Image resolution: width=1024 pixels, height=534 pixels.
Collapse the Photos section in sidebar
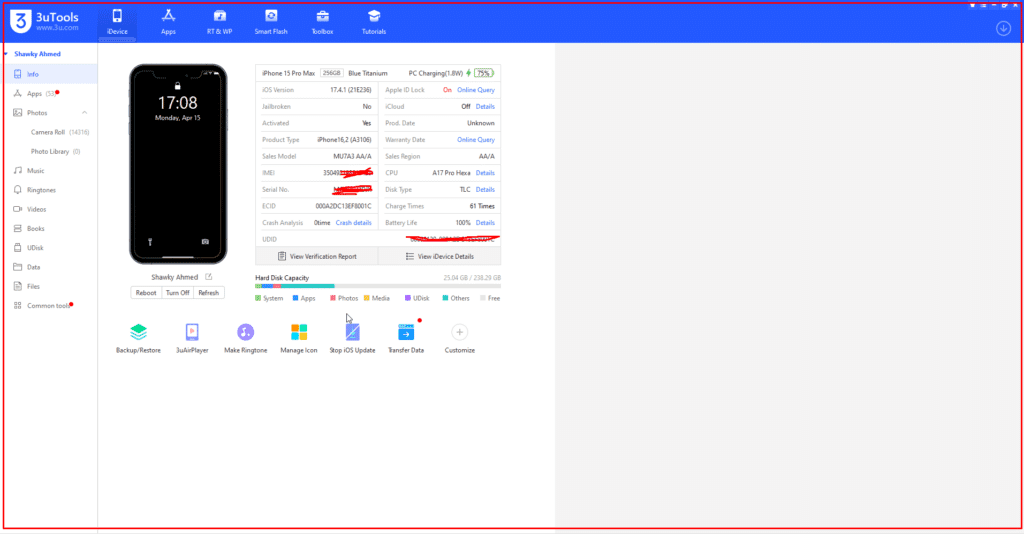tap(84, 113)
